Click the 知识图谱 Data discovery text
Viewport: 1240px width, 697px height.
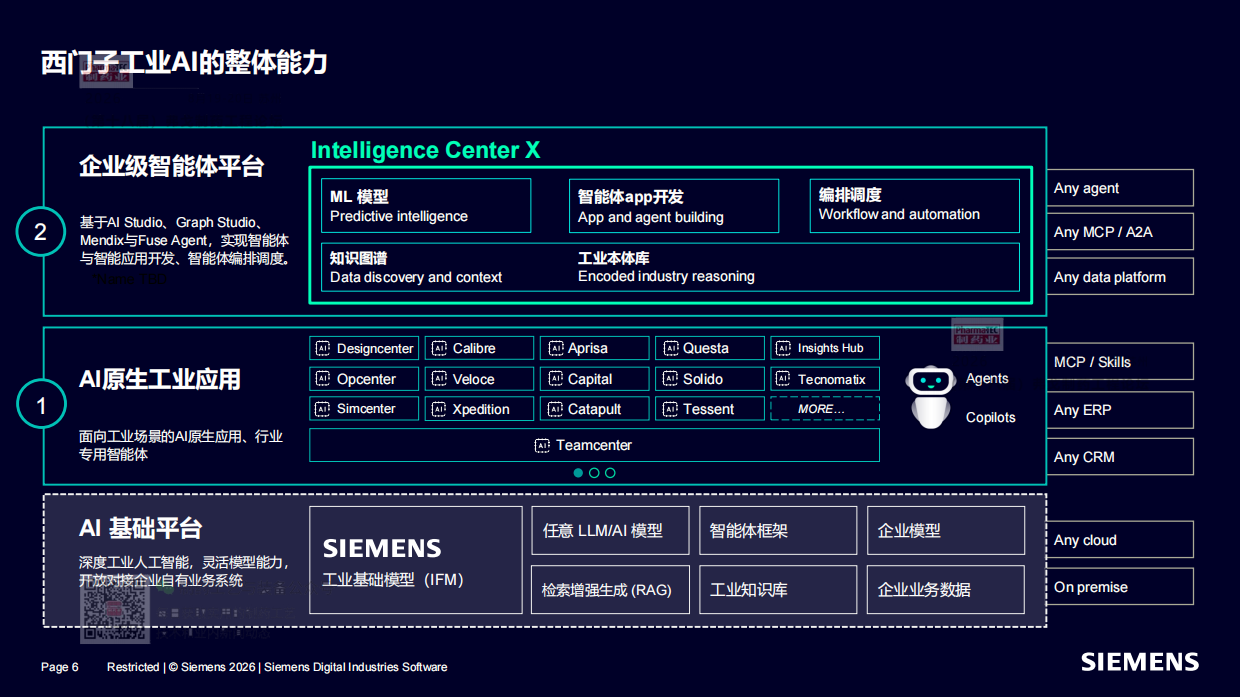[x=416, y=267]
